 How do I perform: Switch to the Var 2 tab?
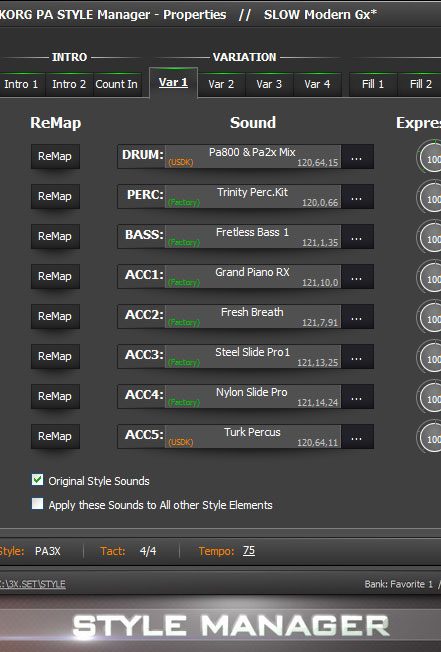click(221, 84)
